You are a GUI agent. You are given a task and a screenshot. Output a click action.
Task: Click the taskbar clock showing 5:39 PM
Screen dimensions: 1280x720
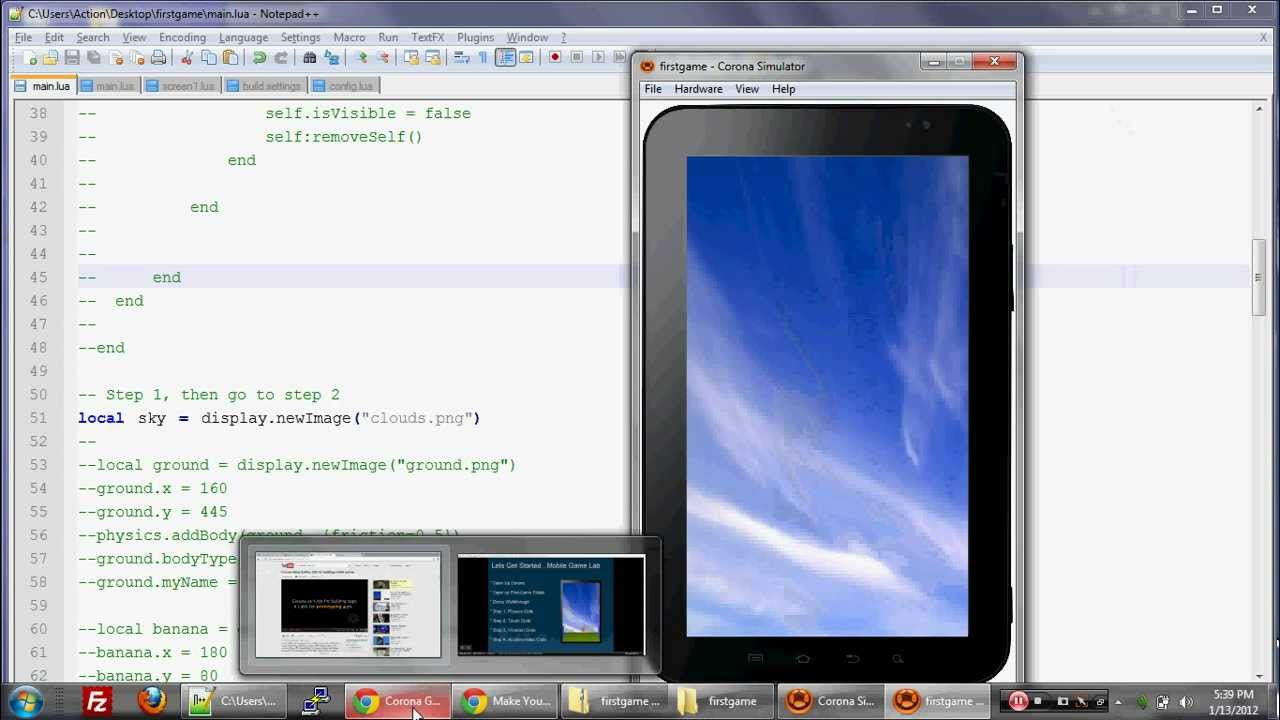[1232, 702]
